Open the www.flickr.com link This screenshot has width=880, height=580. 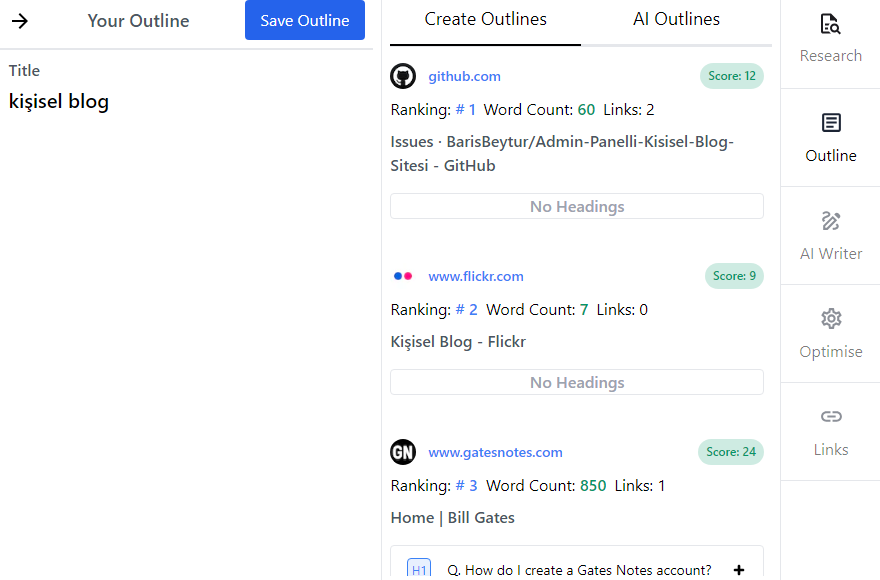click(x=476, y=276)
